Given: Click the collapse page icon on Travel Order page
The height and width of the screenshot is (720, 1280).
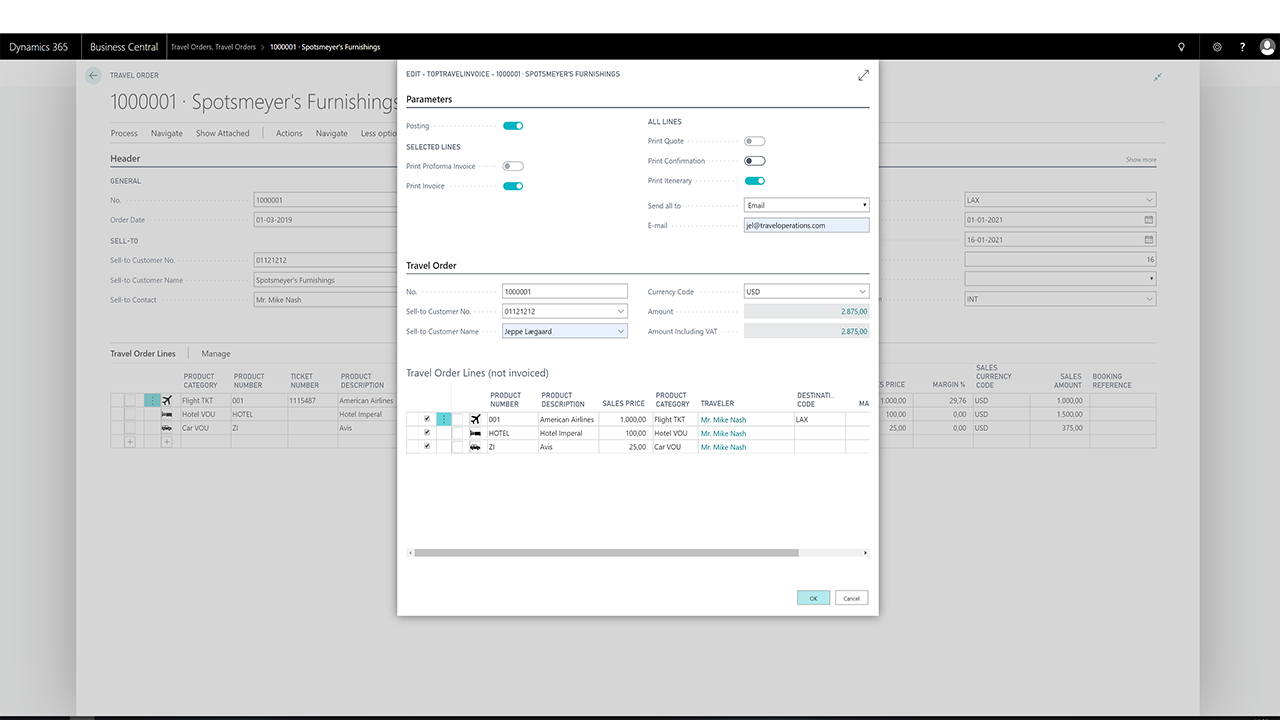Looking at the screenshot, I should (x=1158, y=77).
